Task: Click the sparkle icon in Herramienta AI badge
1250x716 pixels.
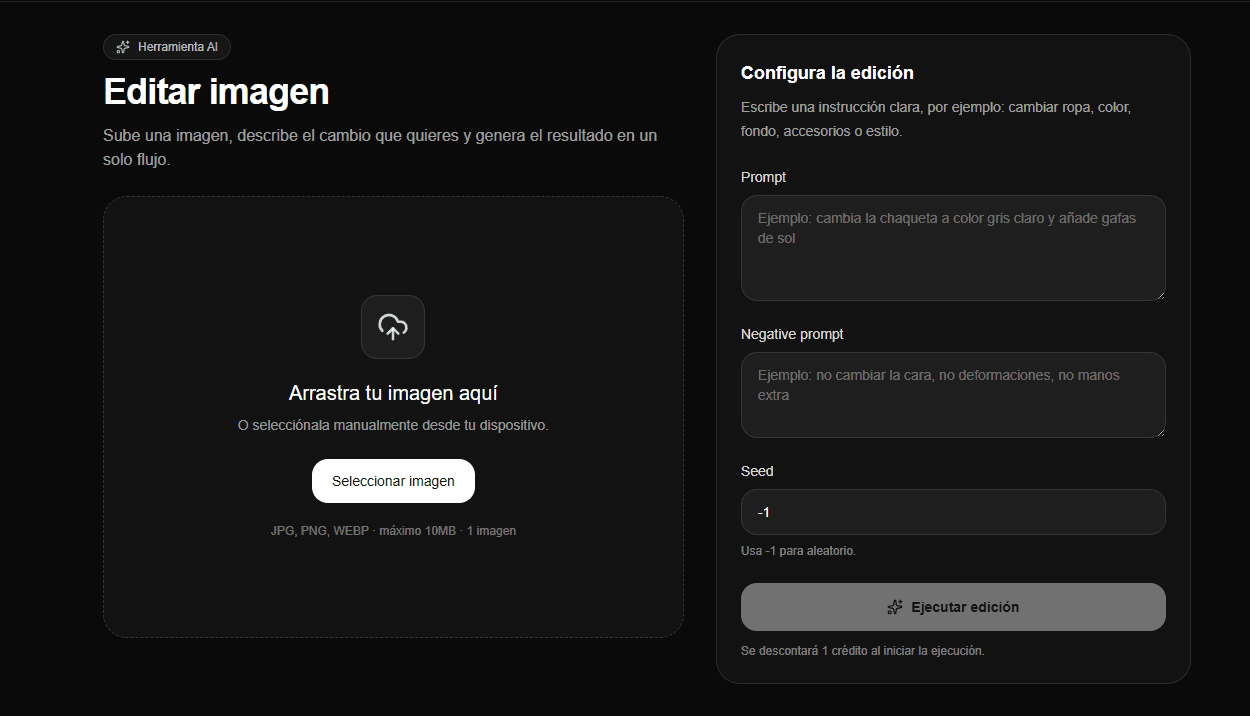Action: [x=123, y=47]
